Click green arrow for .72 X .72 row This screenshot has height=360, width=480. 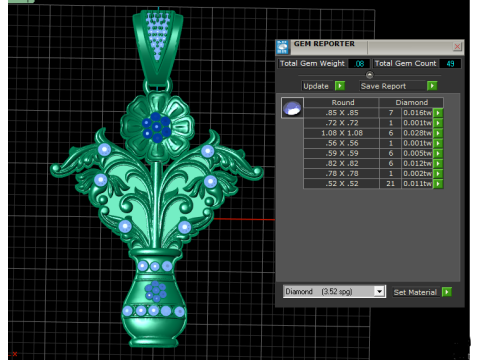coord(438,123)
